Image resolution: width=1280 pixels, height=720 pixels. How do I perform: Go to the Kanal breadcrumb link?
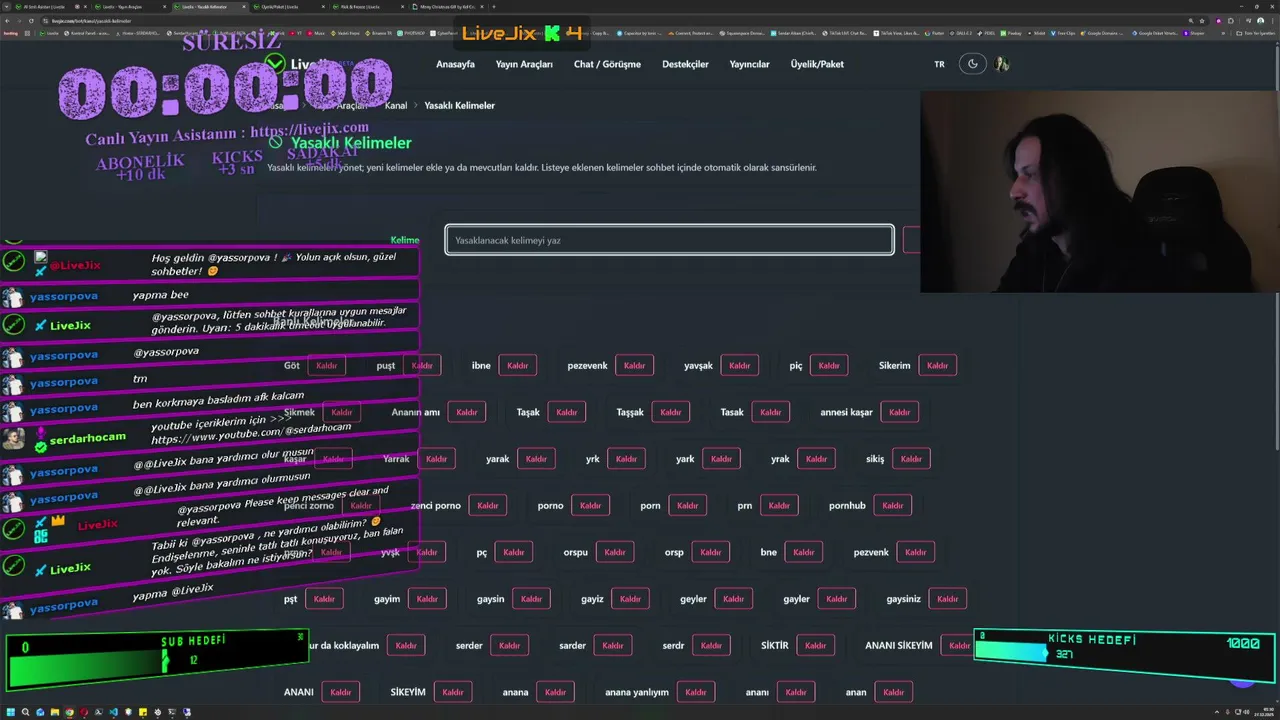396,105
